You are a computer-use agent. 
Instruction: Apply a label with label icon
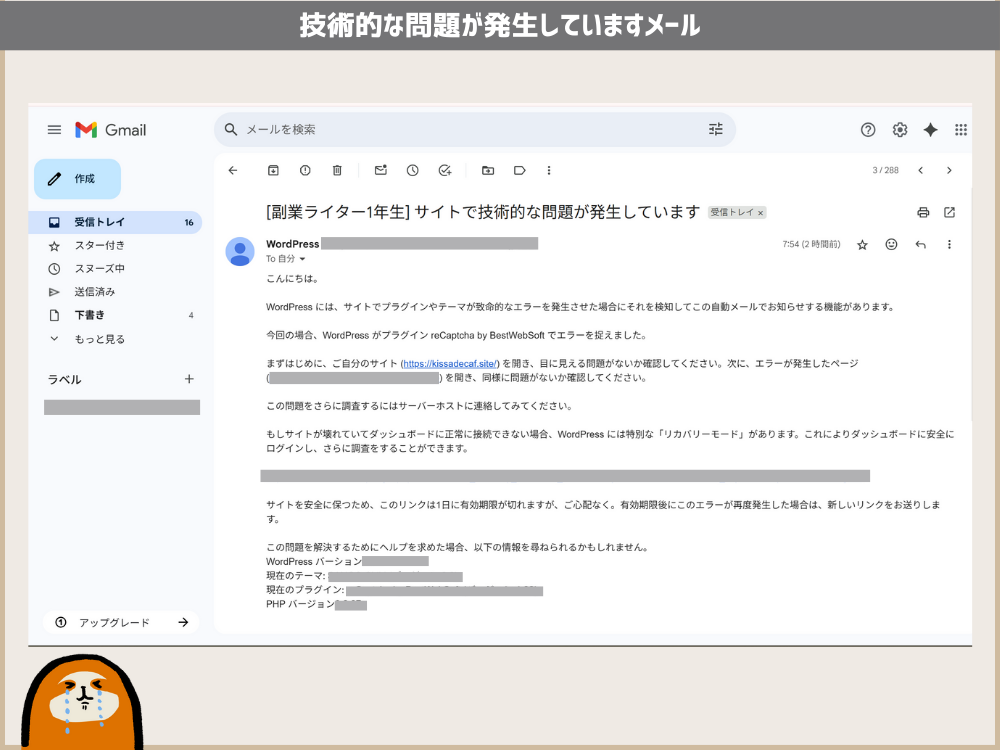point(519,170)
